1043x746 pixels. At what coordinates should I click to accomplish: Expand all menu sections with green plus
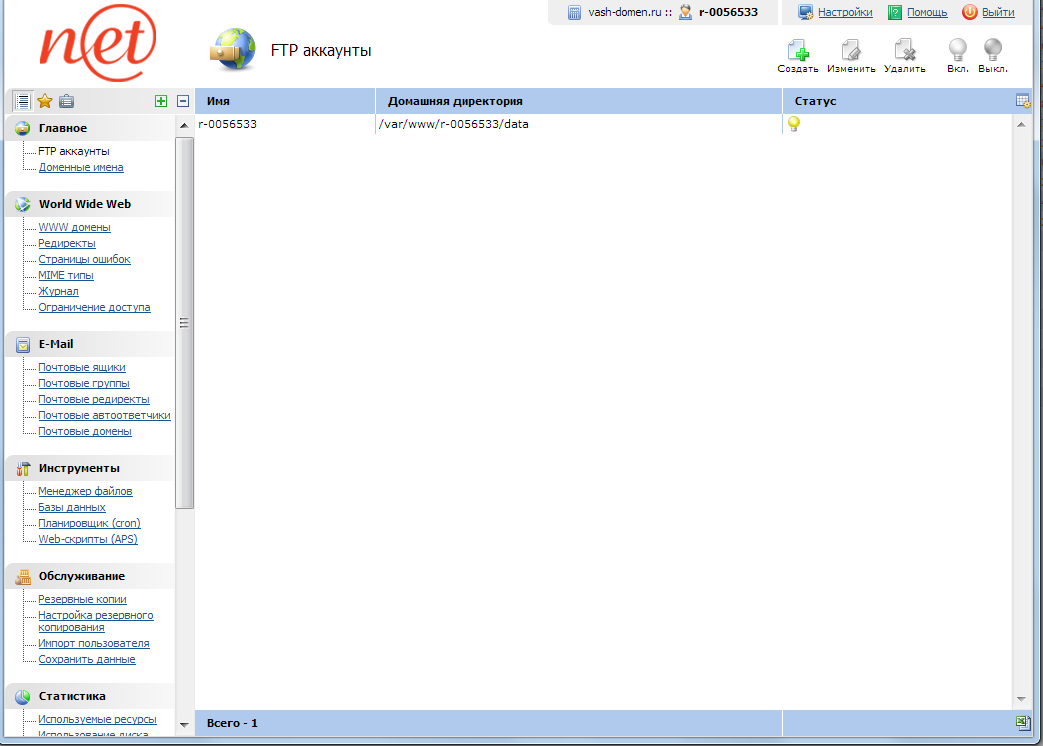click(161, 101)
